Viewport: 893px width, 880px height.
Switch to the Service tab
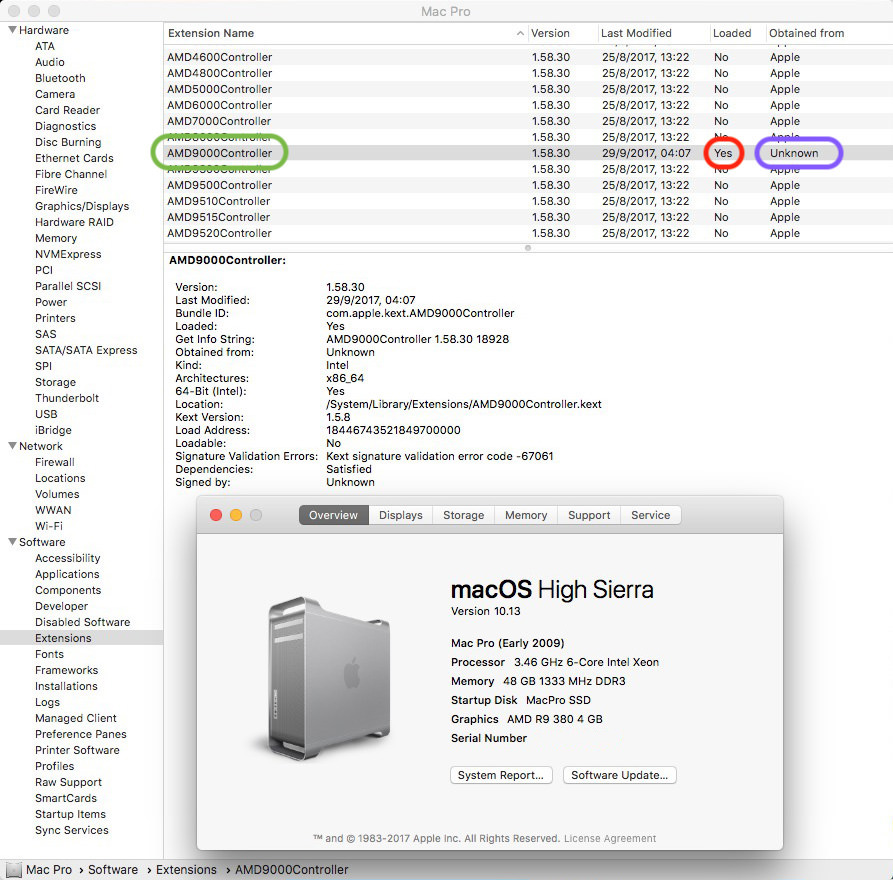(650, 515)
